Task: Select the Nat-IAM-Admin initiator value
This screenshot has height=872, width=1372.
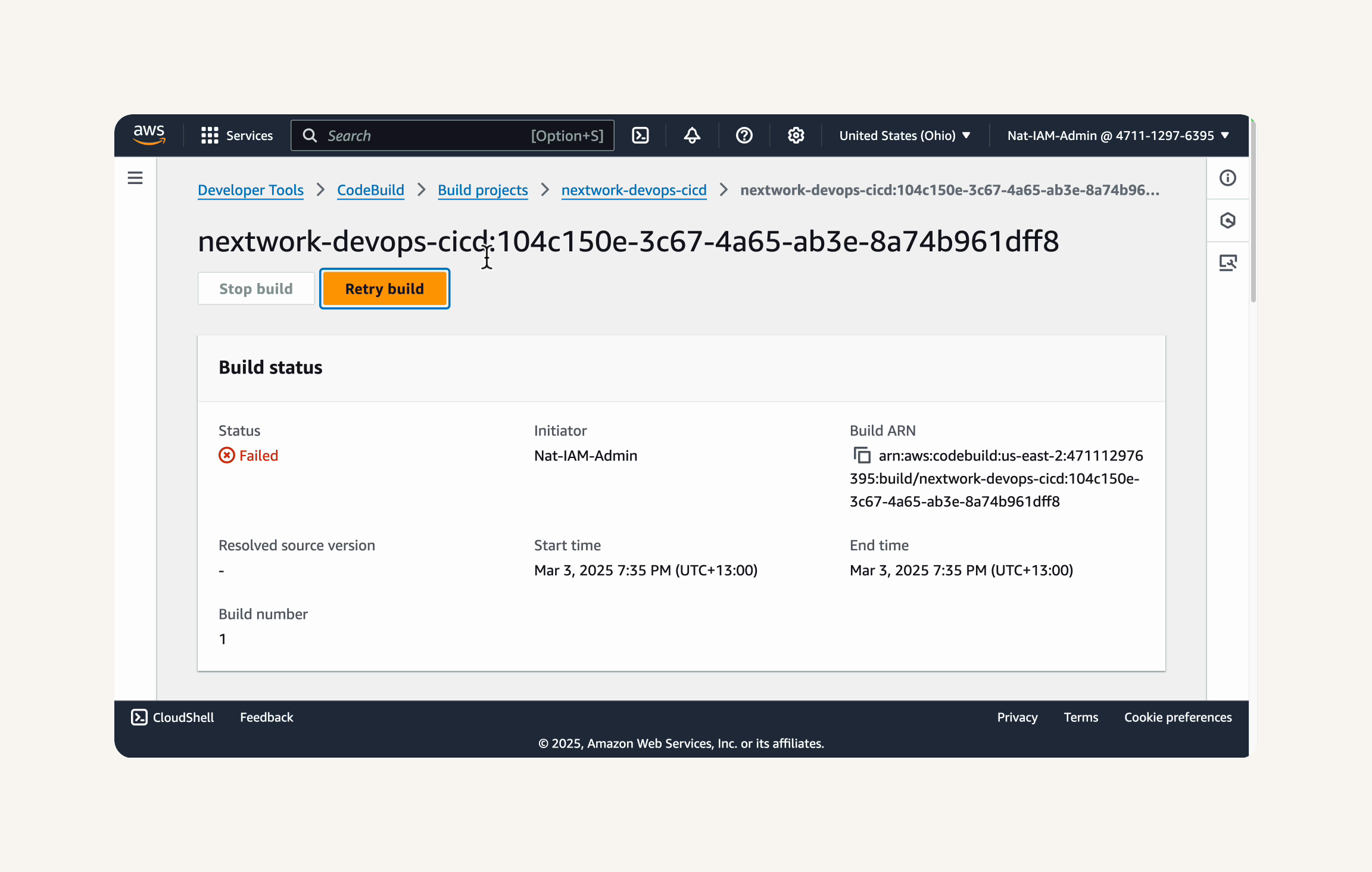Action: pos(585,456)
